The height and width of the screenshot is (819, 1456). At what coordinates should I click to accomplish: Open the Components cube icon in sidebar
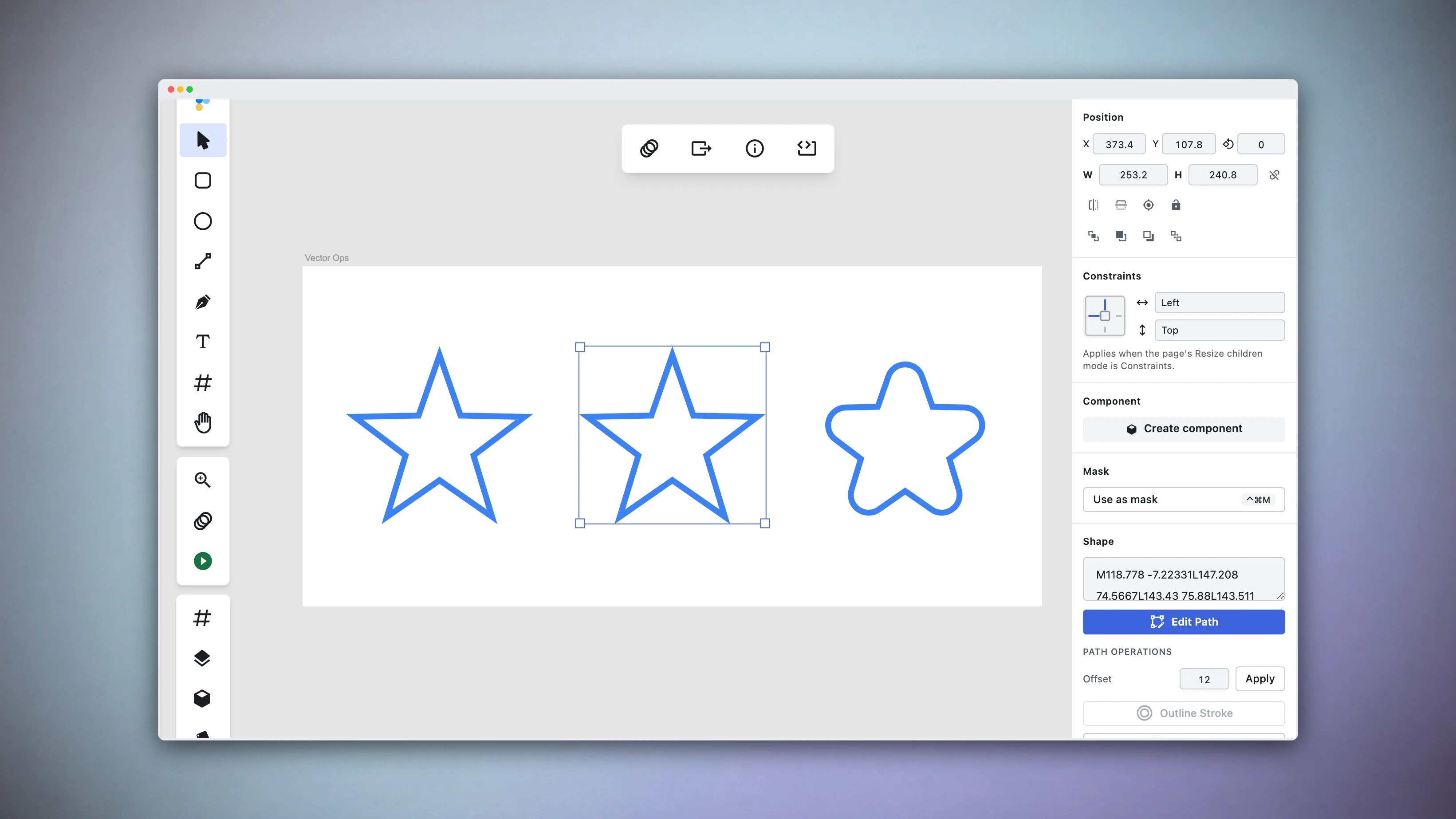202,699
